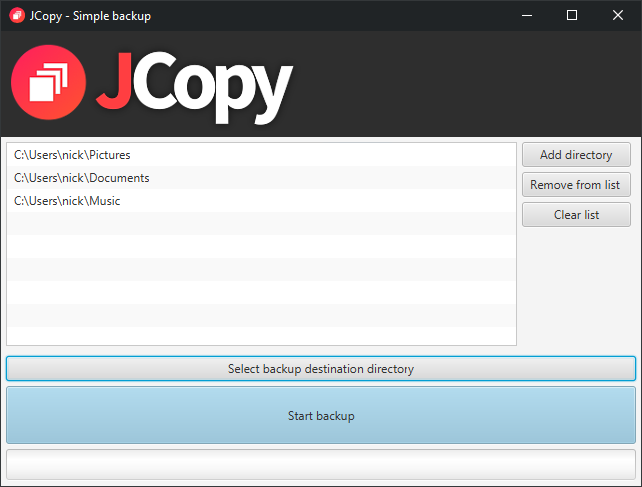Screen dimensions: 642x487
Task: Select the C:\Users\nick\Documents entry
Action: coord(261,178)
